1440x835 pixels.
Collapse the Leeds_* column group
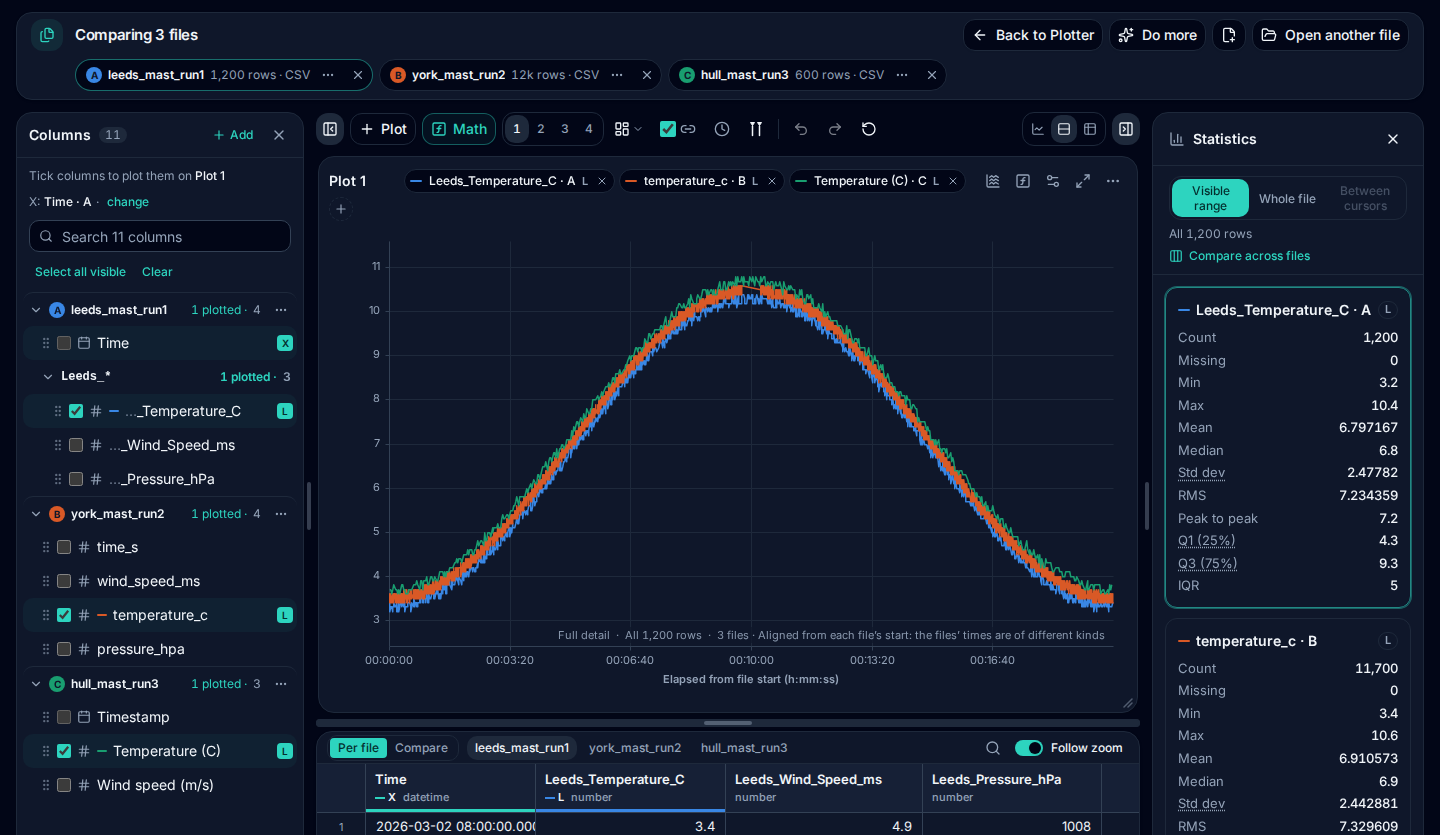coord(48,377)
